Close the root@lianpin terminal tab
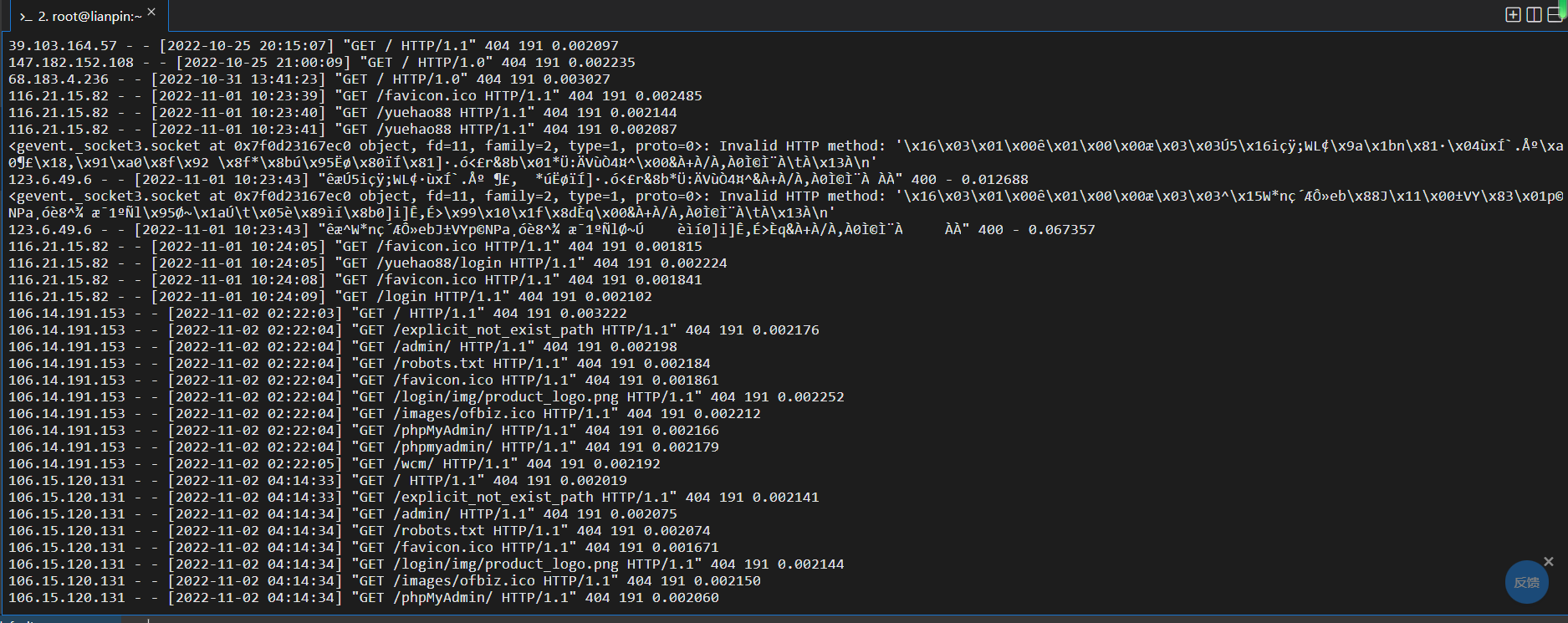The height and width of the screenshot is (623, 1568). pos(151,12)
